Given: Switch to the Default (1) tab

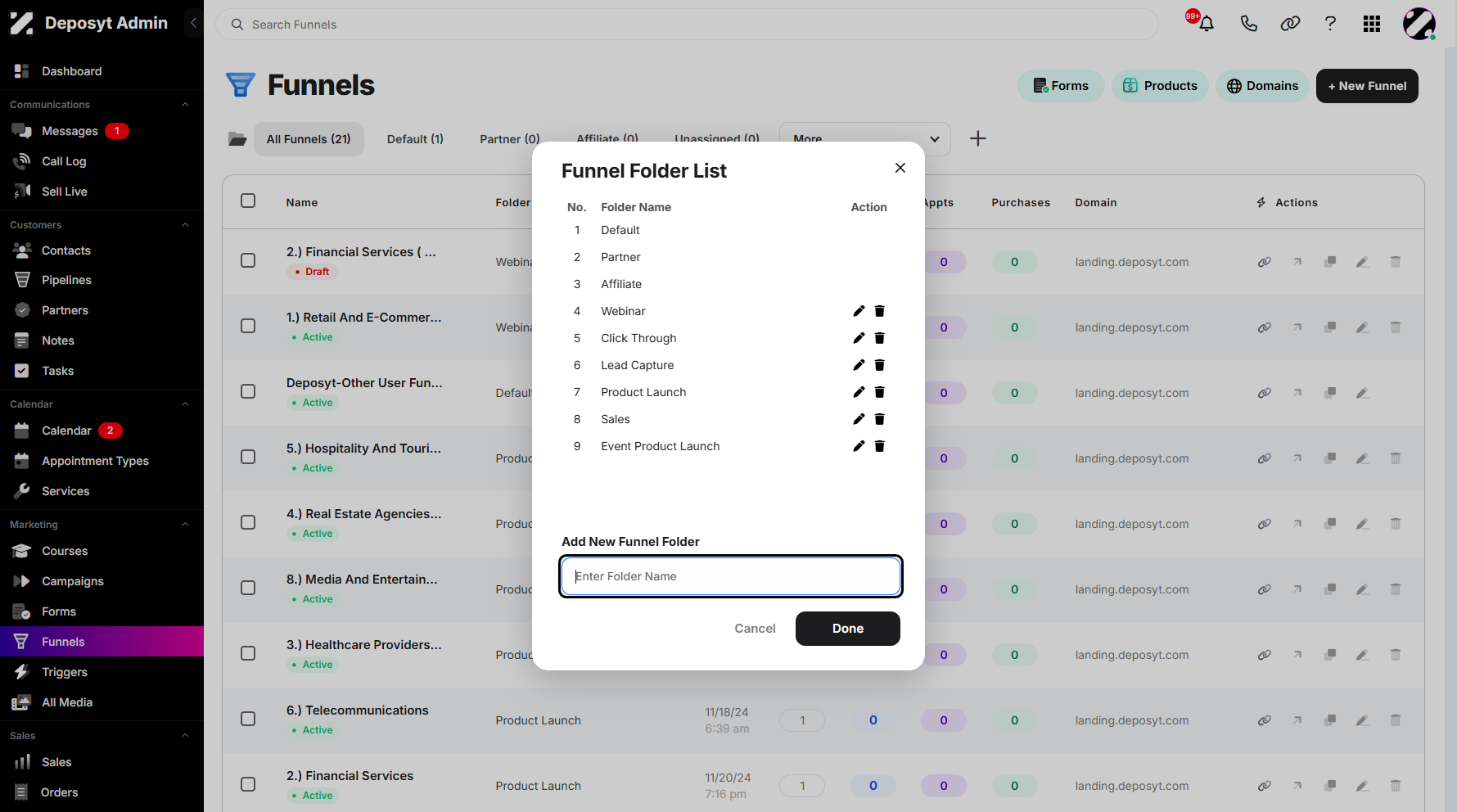Looking at the screenshot, I should 415,139.
